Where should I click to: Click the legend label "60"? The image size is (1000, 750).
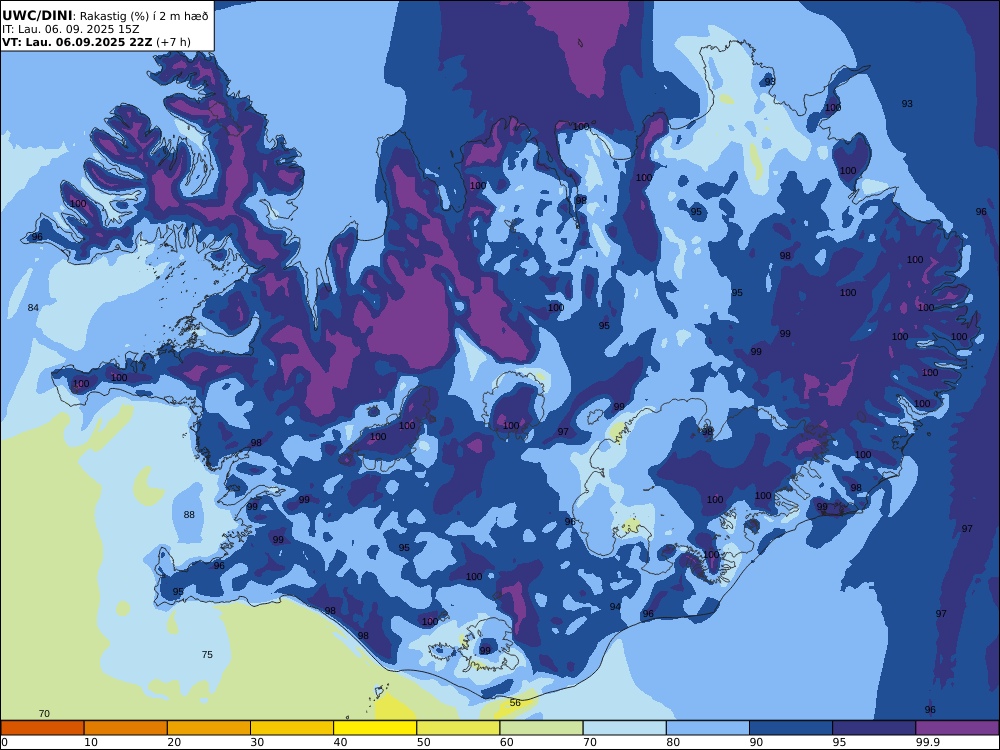click(x=507, y=742)
